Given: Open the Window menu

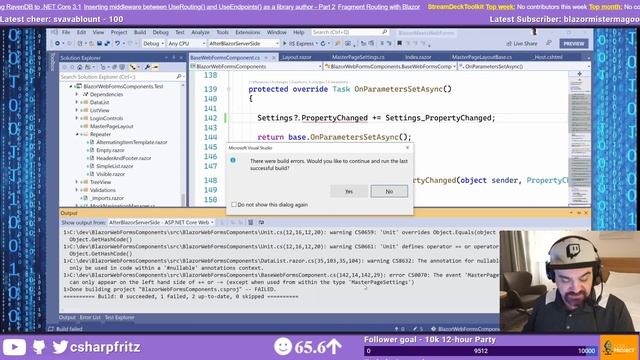Looking at the screenshot, I should 276,32.
